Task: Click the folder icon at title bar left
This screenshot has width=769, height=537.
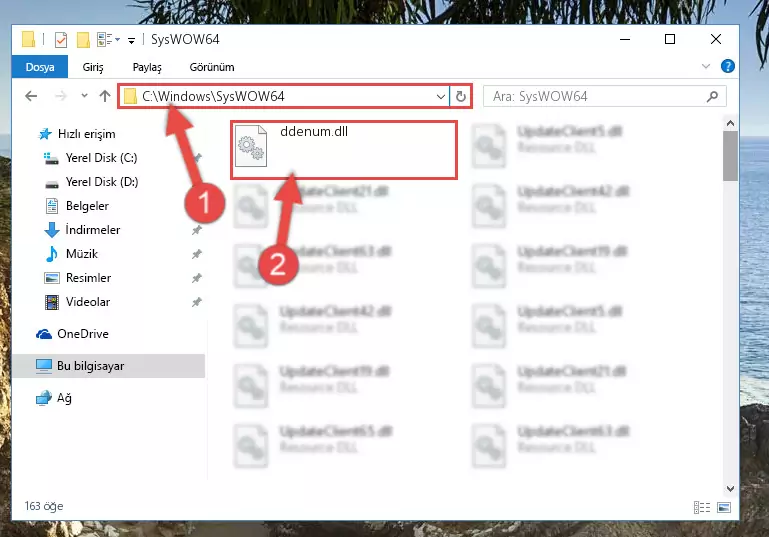Action: click(28, 39)
